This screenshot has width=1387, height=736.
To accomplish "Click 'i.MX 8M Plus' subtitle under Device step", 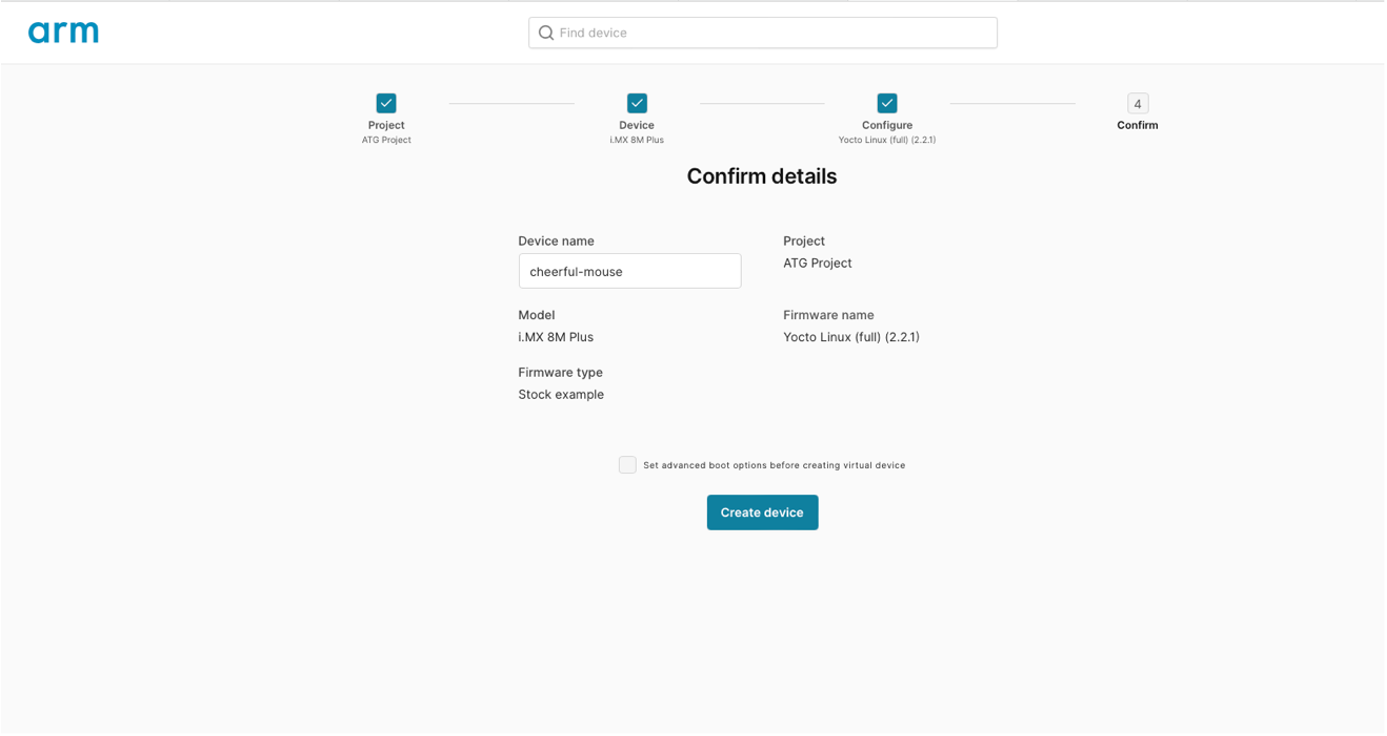I will coord(637,140).
